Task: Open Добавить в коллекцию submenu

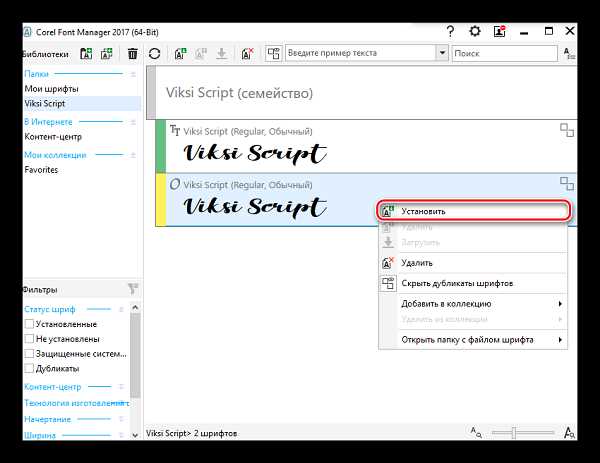Action: pyautogui.click(x=473, y=304)
